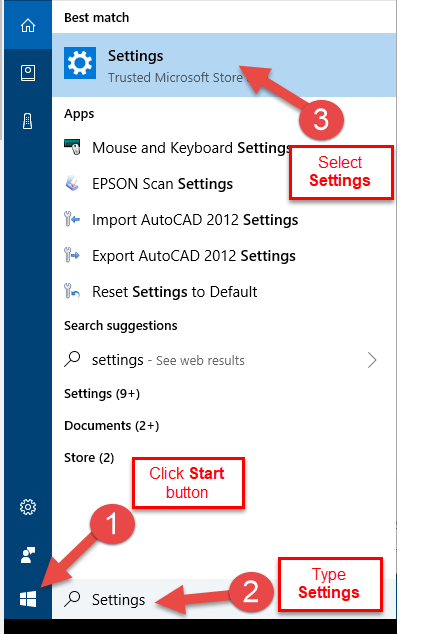Click the blue Settings gear app icon
430x634 pixels.
(80, 63)
